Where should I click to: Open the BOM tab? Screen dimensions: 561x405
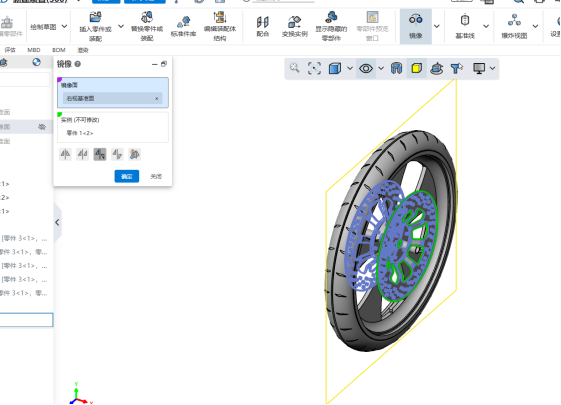pyautogui.click(x=59, y=50)
